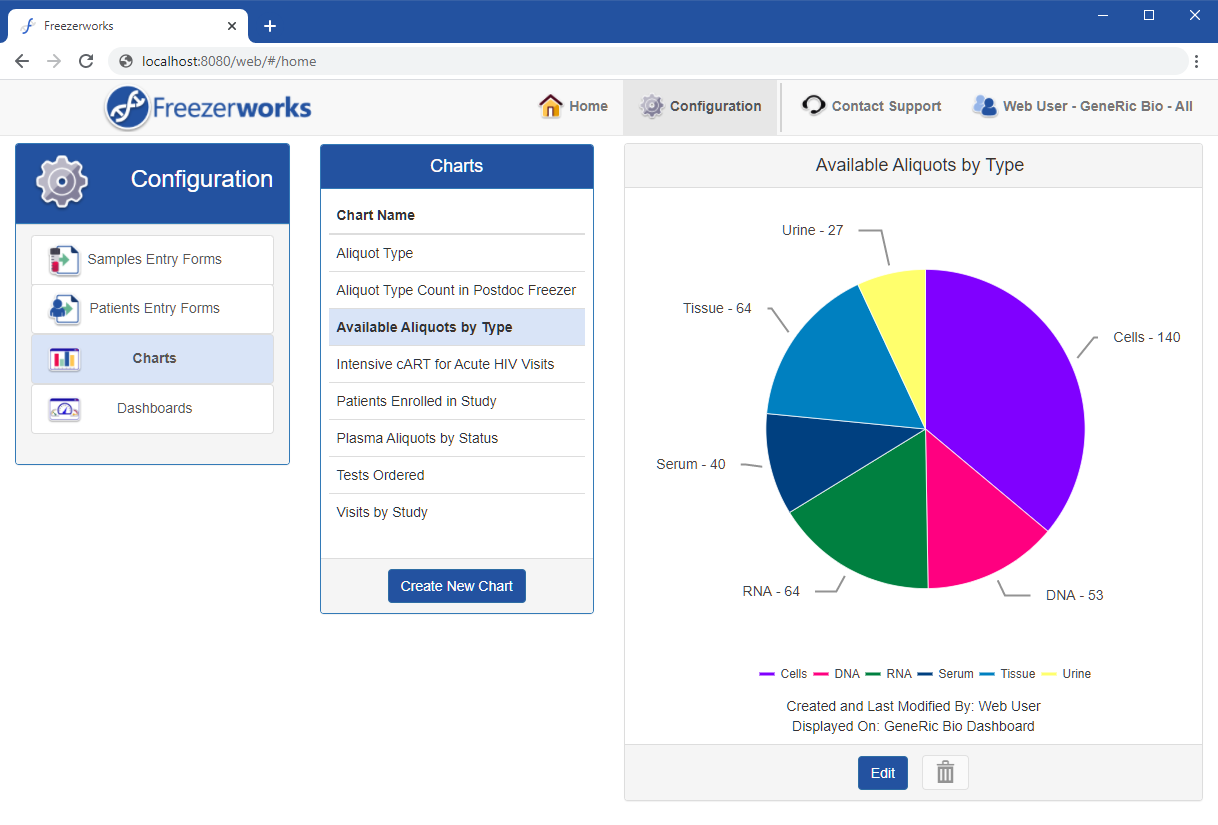The image size is (1218, 825).
Task: Delete the chart using the trash icon
Action: (944, 772)
